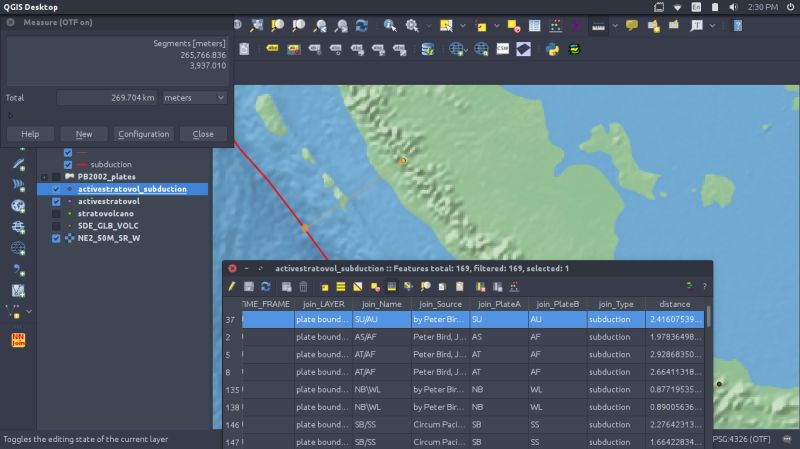Expand the Measure dialog info triangle

(10, 116)
